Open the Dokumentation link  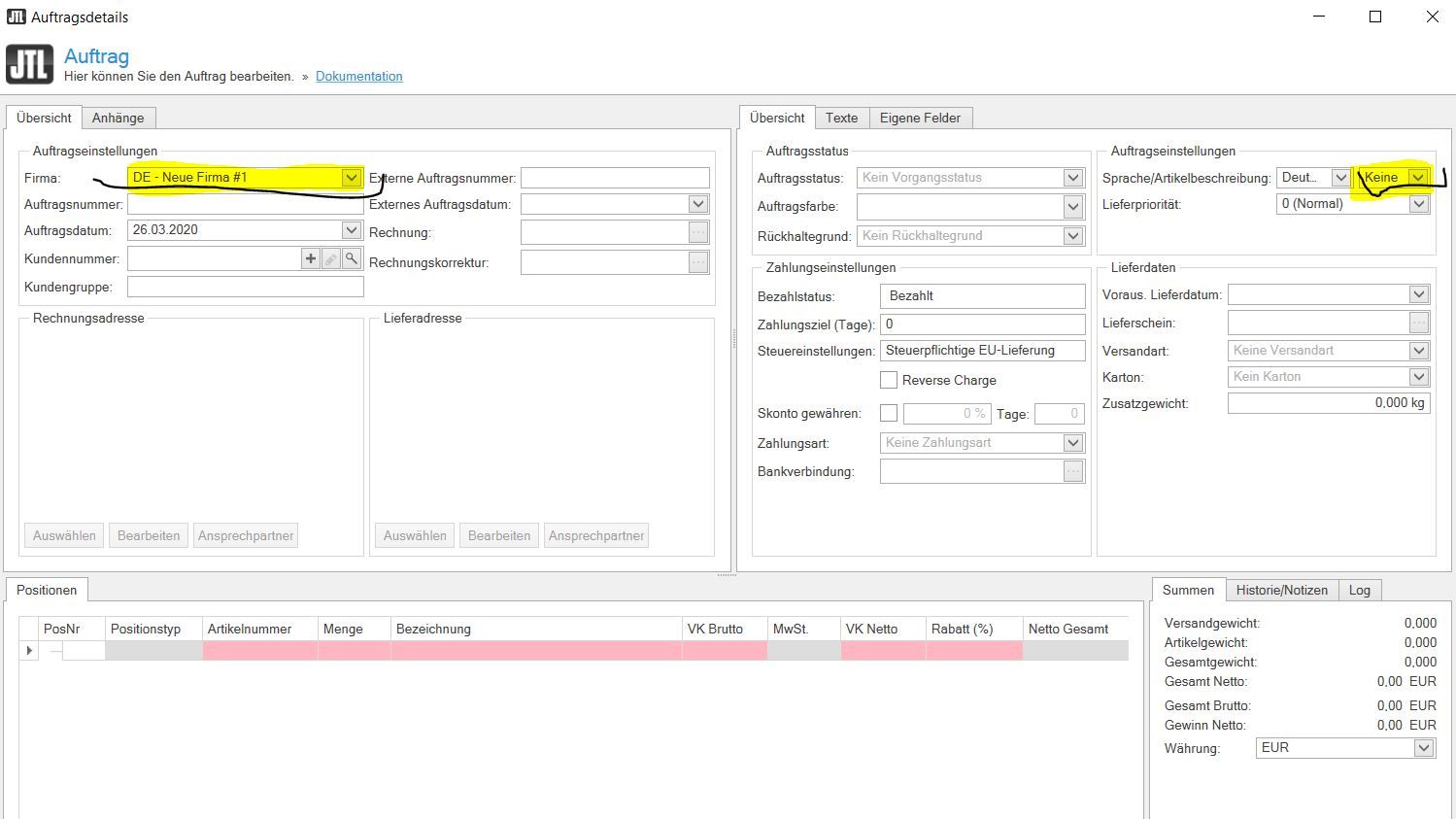point(358,76)
